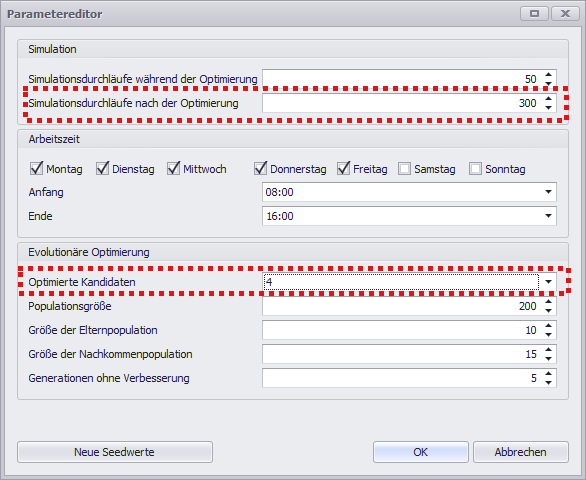This screenshot has height=480, width=586.
Task: Cancel with the Abbrechen button
Action: tap(521, 452)
